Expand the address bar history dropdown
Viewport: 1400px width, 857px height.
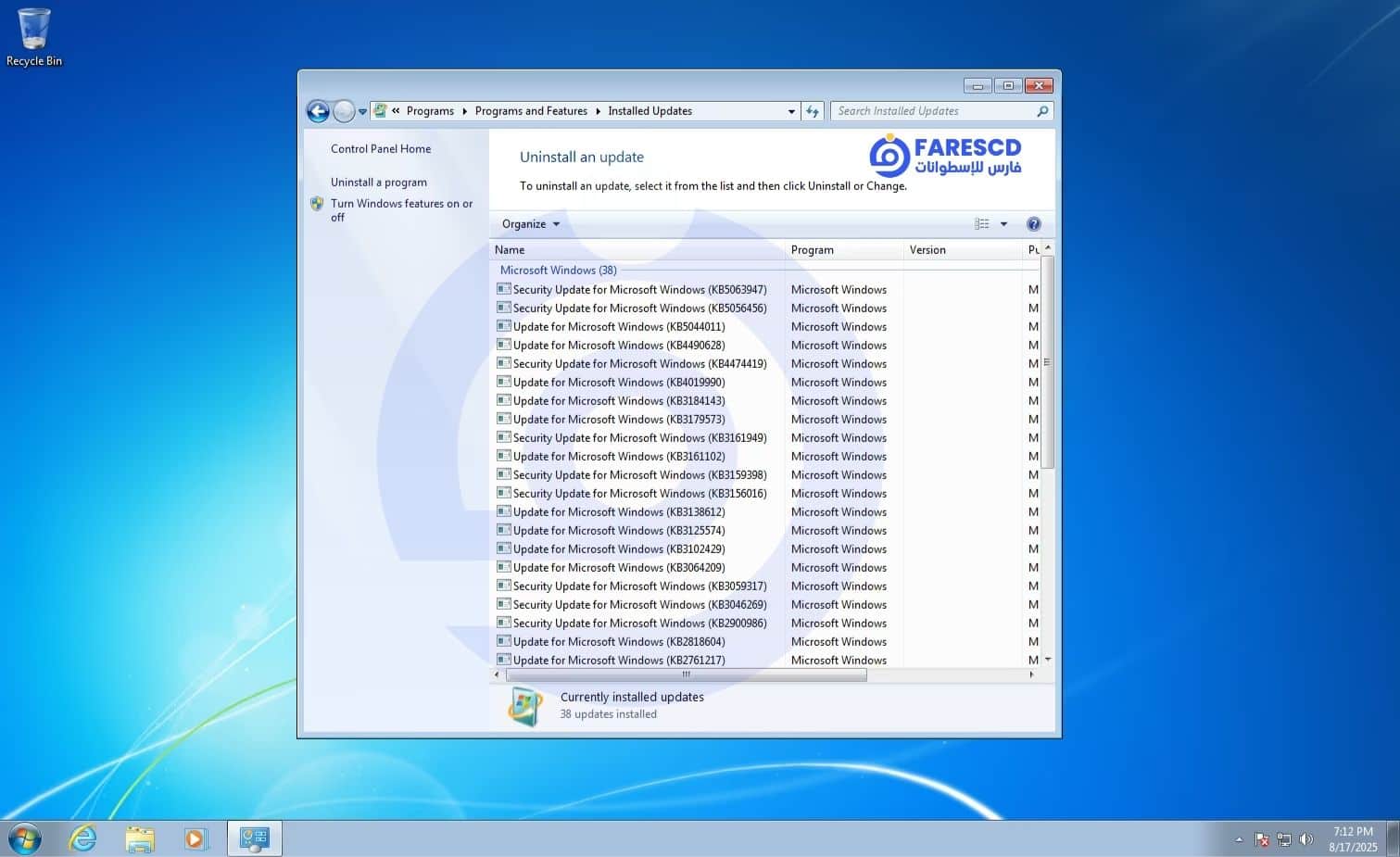pyautogui.click(x=791, y=111)
